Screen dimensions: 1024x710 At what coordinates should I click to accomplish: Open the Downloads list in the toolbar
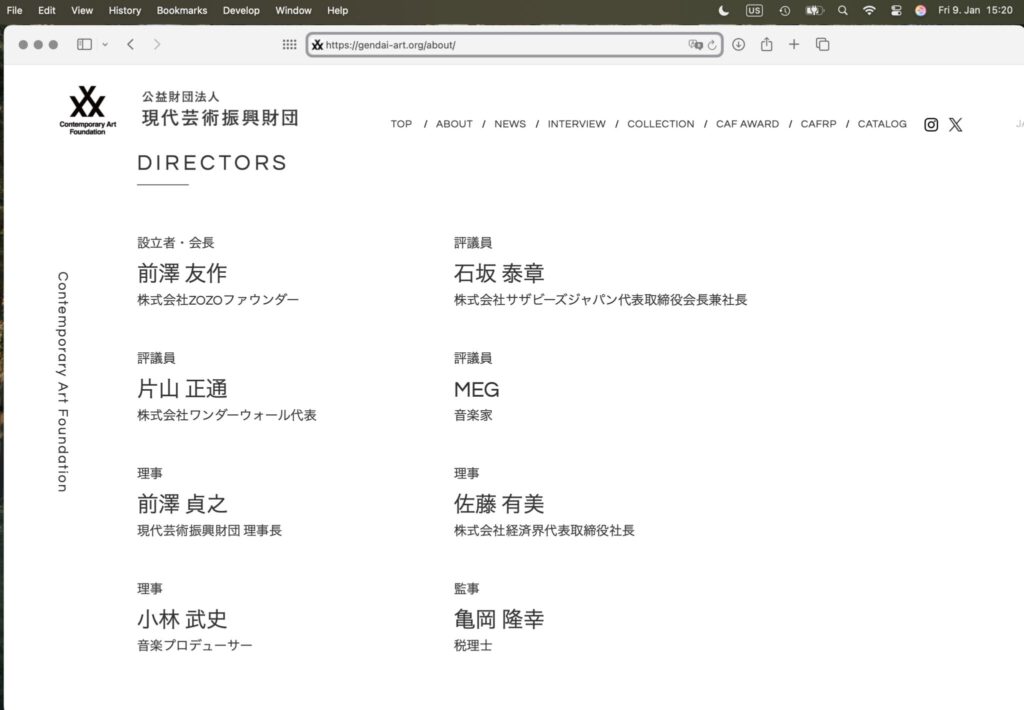tap(739, 45)
